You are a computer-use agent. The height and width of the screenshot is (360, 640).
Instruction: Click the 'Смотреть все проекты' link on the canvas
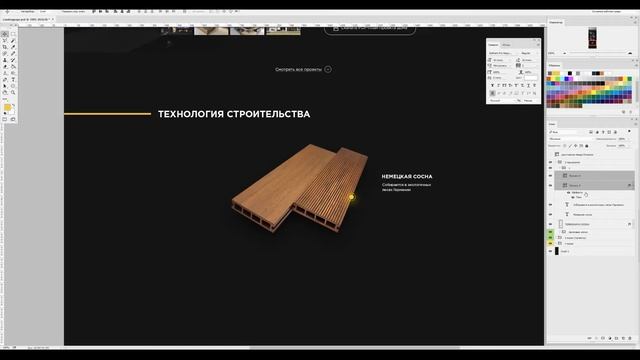point(298,69)
